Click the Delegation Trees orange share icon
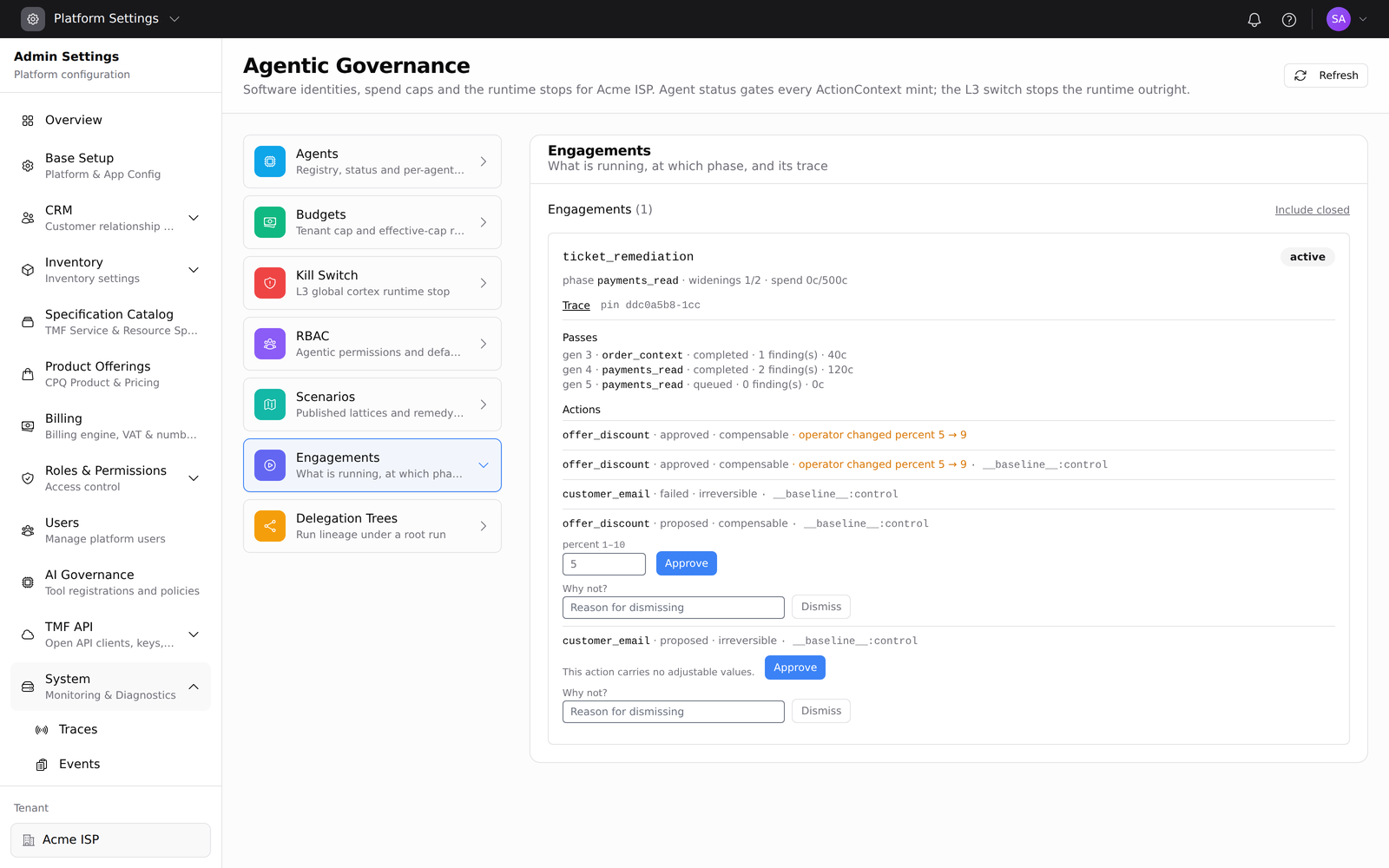1389x868 pixels. (270, 526)
